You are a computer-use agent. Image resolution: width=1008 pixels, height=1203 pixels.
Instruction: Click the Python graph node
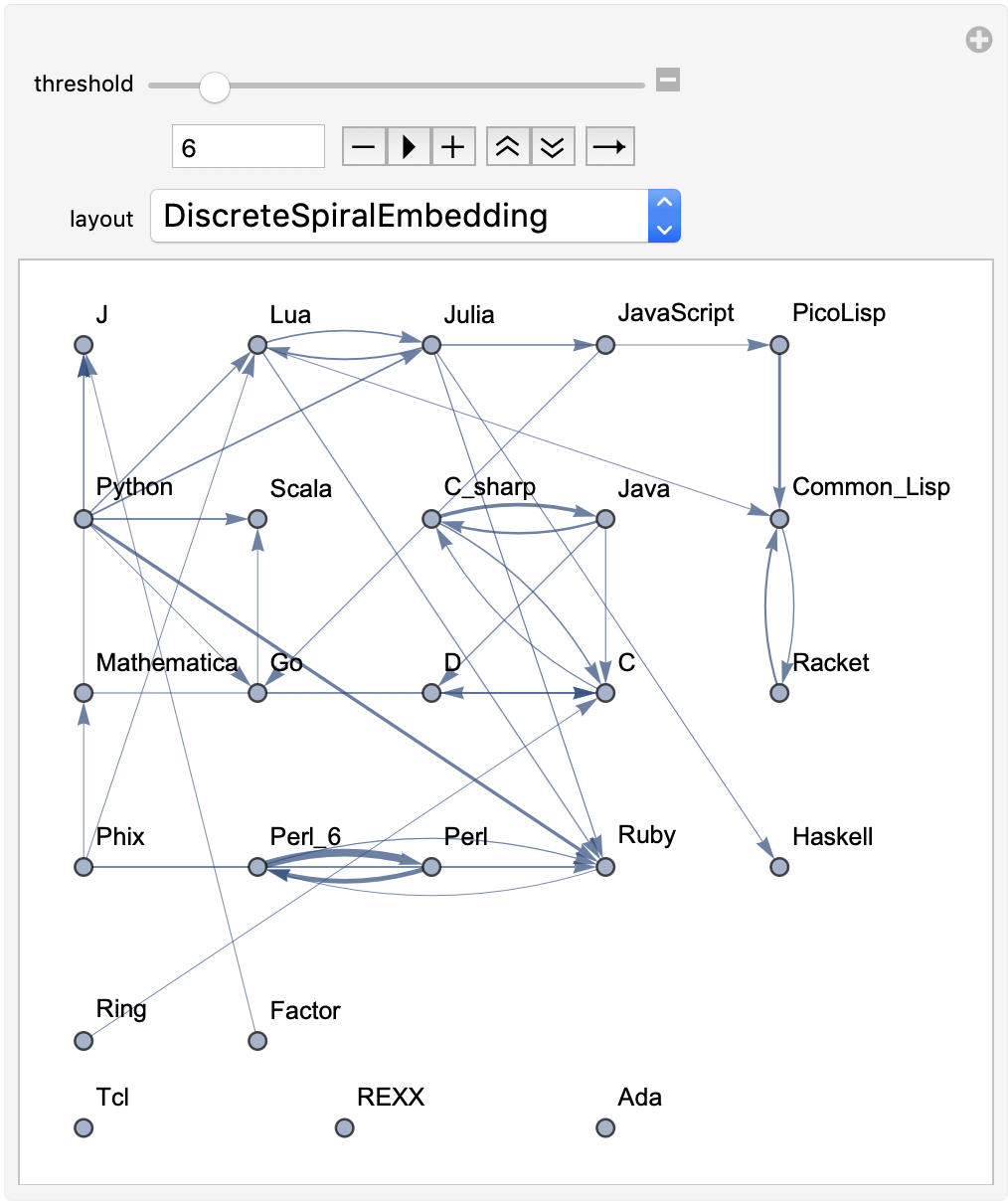84,519
